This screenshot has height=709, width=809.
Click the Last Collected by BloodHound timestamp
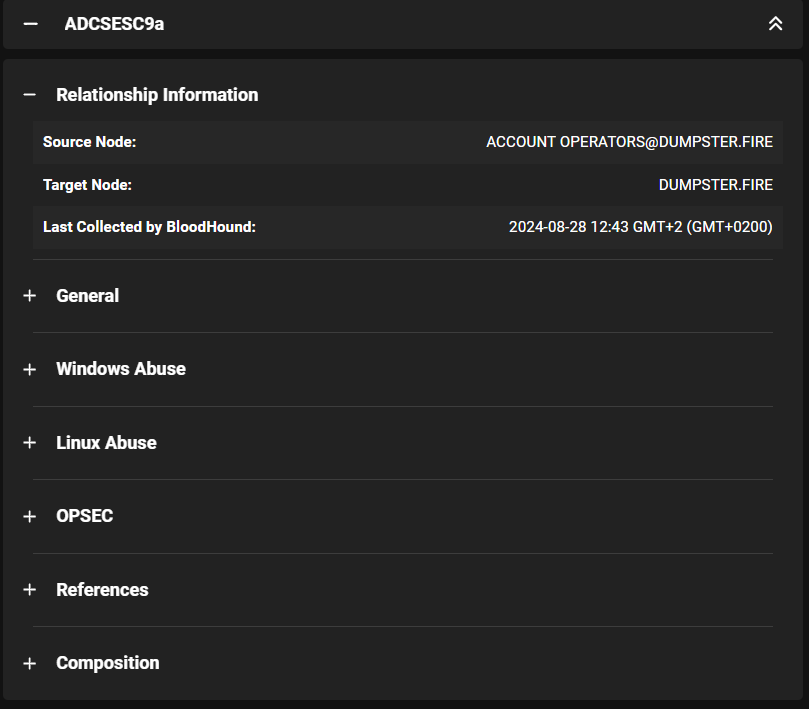640,227
